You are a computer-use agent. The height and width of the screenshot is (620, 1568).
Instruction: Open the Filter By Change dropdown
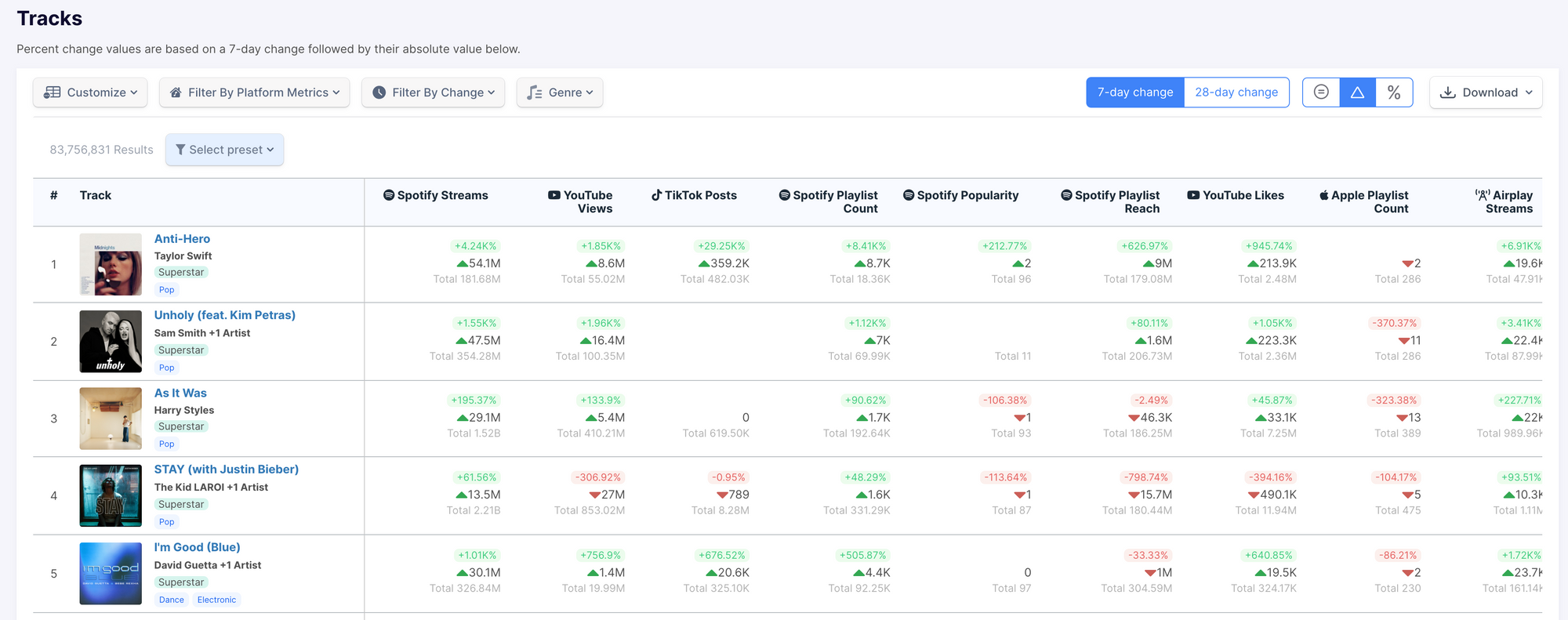pos(433,92)
